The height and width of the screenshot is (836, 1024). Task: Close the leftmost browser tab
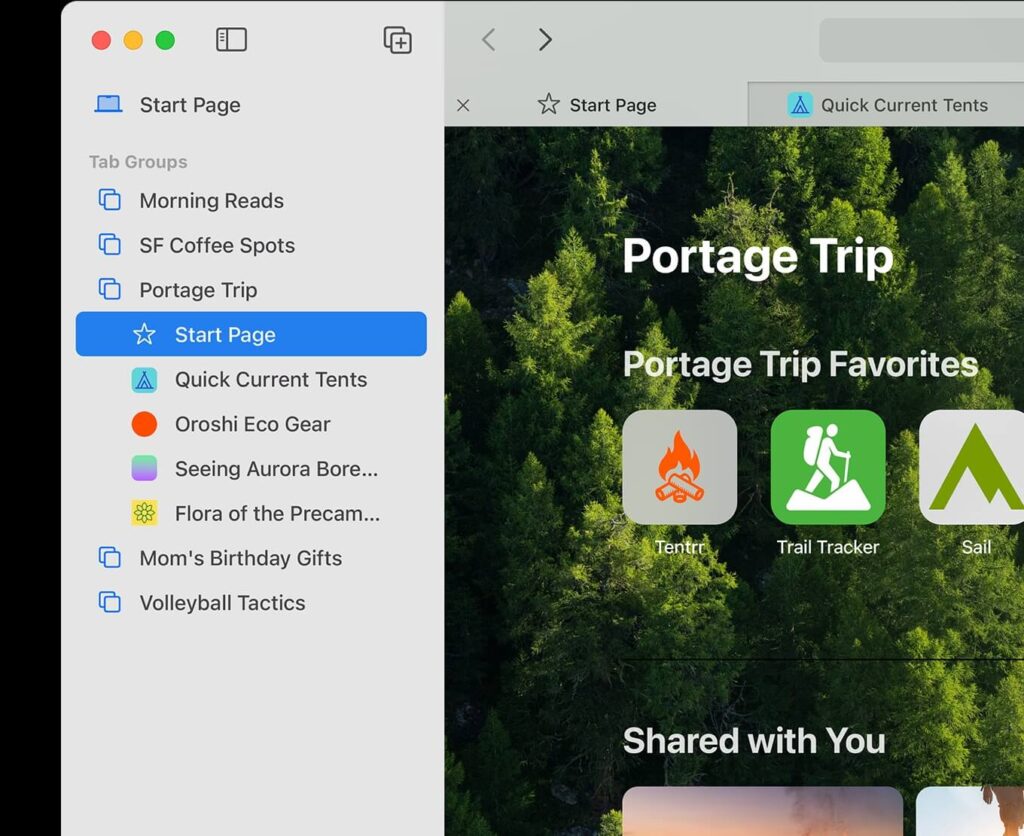[463, 104]
